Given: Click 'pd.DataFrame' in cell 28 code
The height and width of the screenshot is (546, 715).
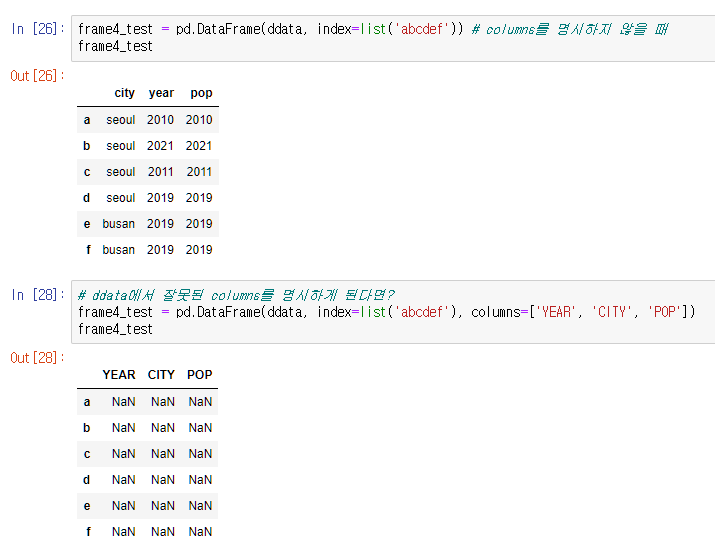Looking at the screenshot, I should [218, 312].
